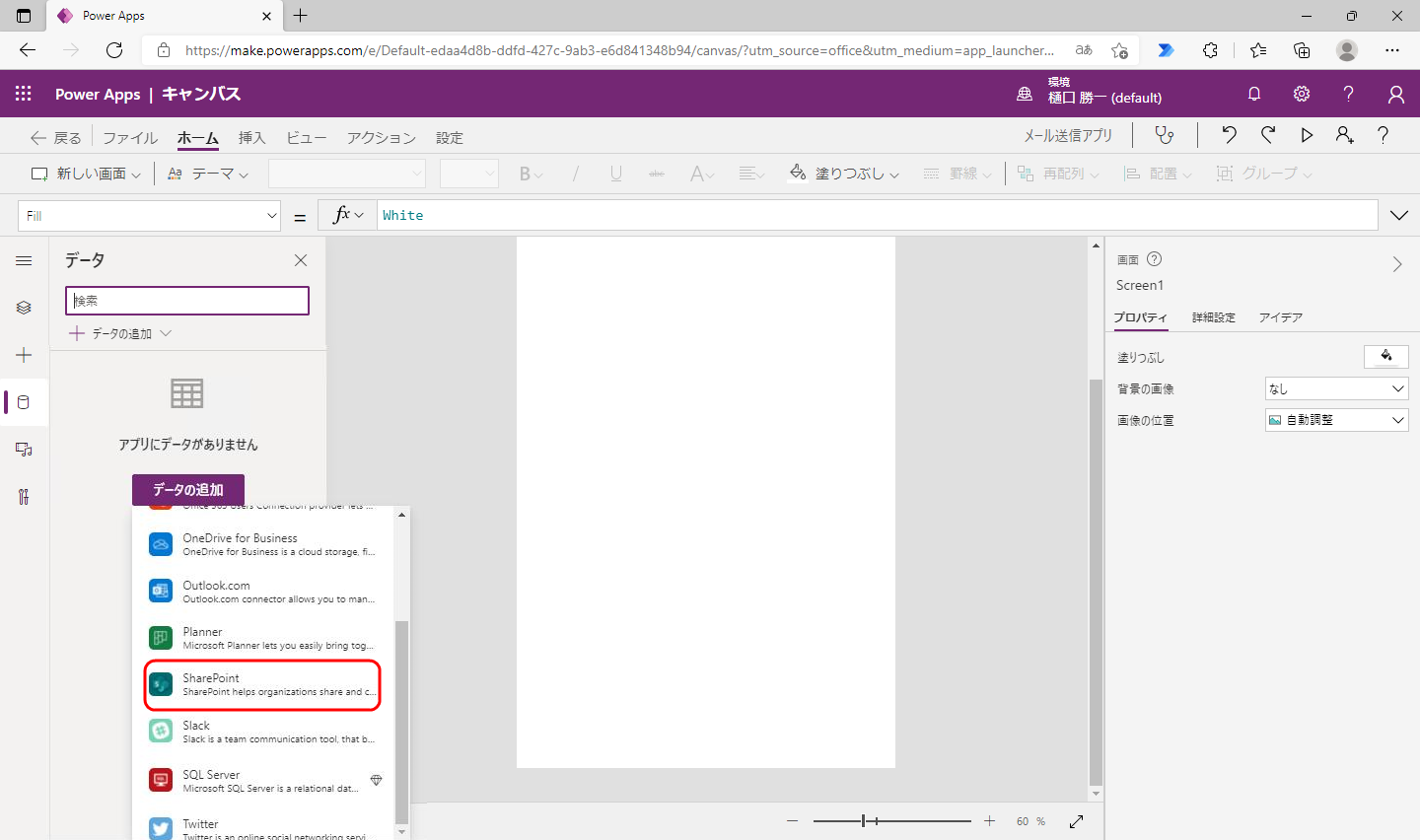Preview the app with the play icon

tap(1307, 135)
